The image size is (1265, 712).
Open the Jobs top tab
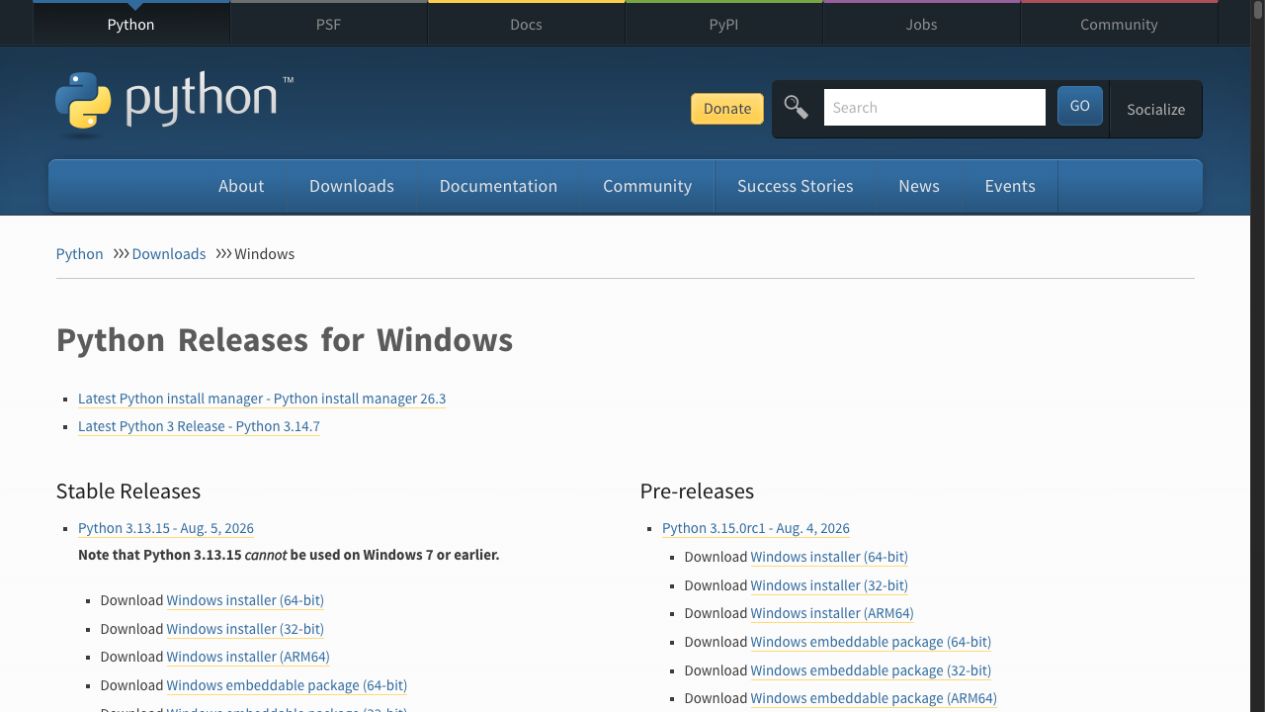(x=921, y=24)
